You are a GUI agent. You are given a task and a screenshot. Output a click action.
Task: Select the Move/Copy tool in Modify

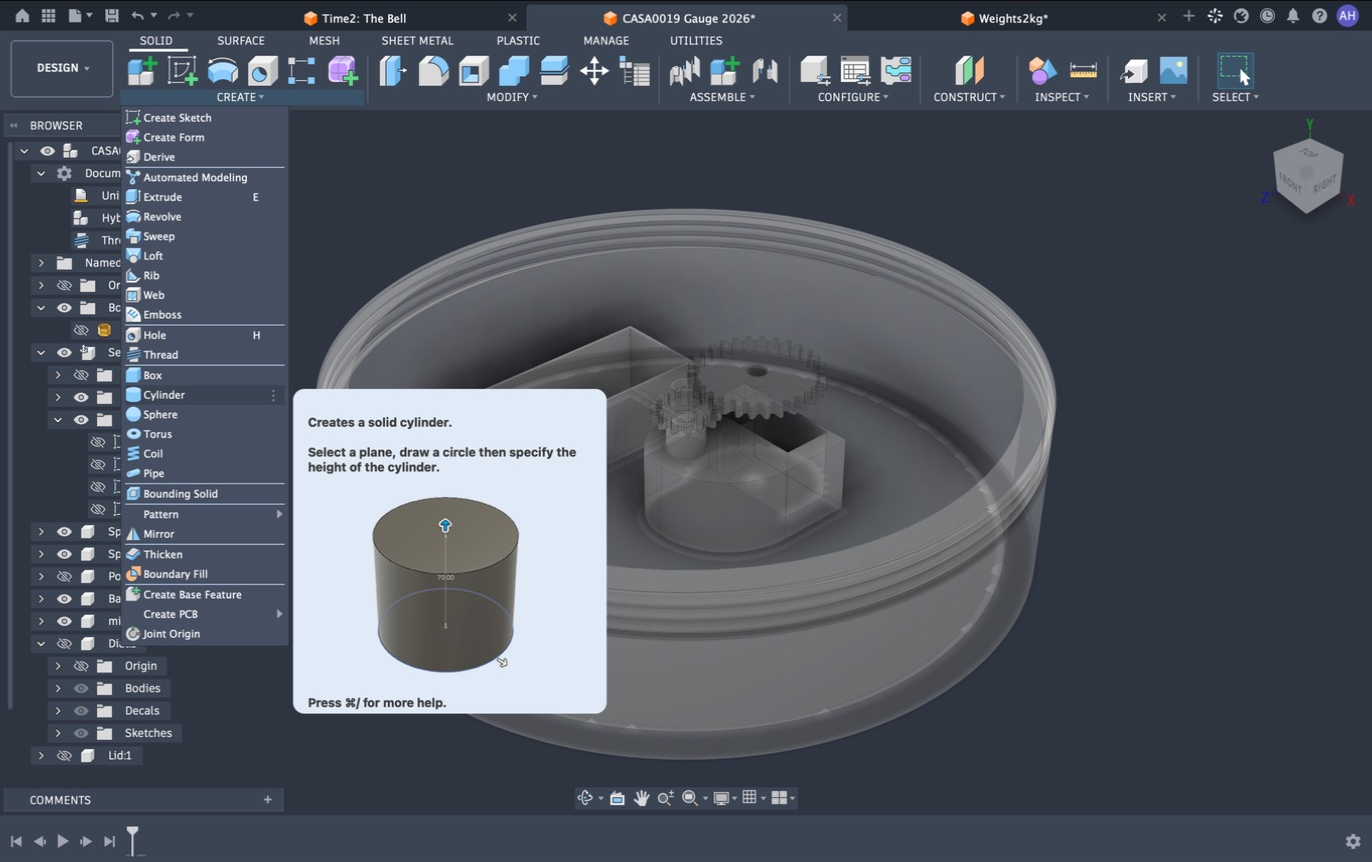(x=594, y=71)
